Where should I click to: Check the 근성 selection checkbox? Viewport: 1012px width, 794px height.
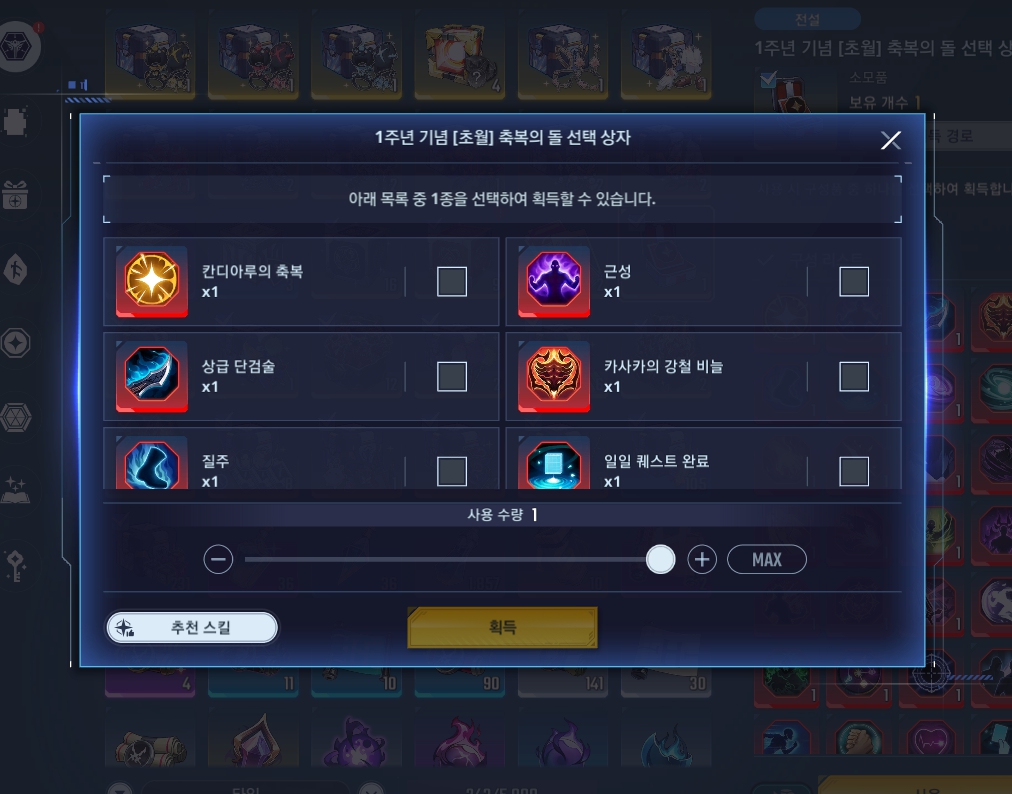(x=854, y=281)
